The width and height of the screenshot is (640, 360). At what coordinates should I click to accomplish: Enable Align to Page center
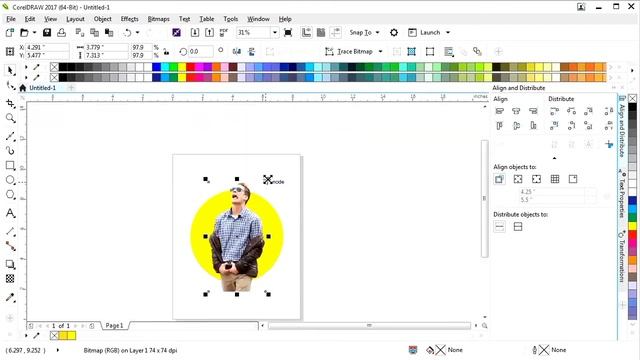(536, 179)
